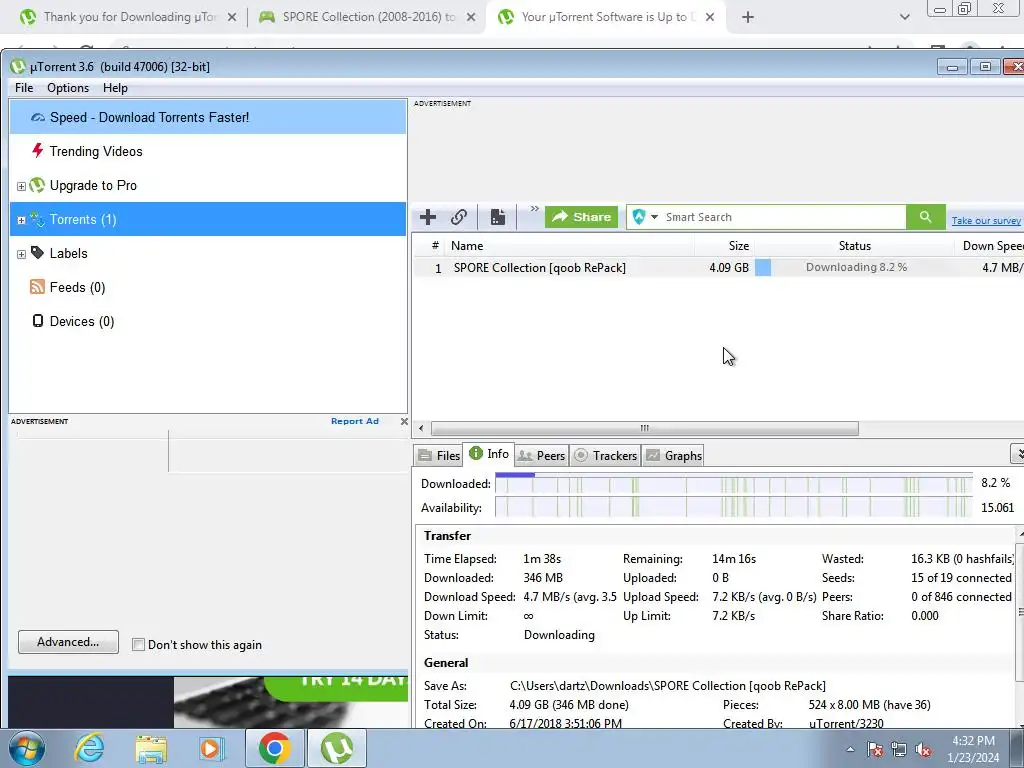Open Windows Media Player from taskbar
The width and height of the screenshot is (1024, 768).
coord(211,748)
